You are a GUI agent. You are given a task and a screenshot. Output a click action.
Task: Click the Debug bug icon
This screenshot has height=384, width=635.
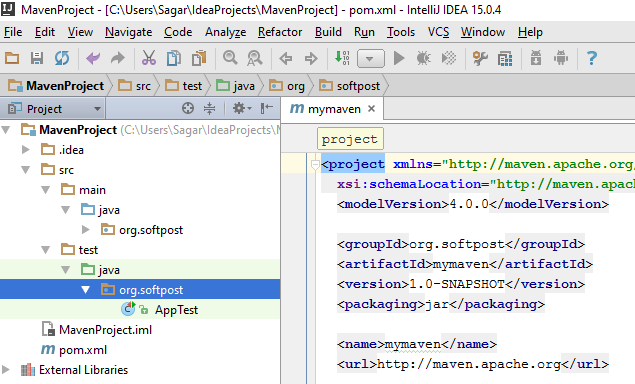(424, 58)
